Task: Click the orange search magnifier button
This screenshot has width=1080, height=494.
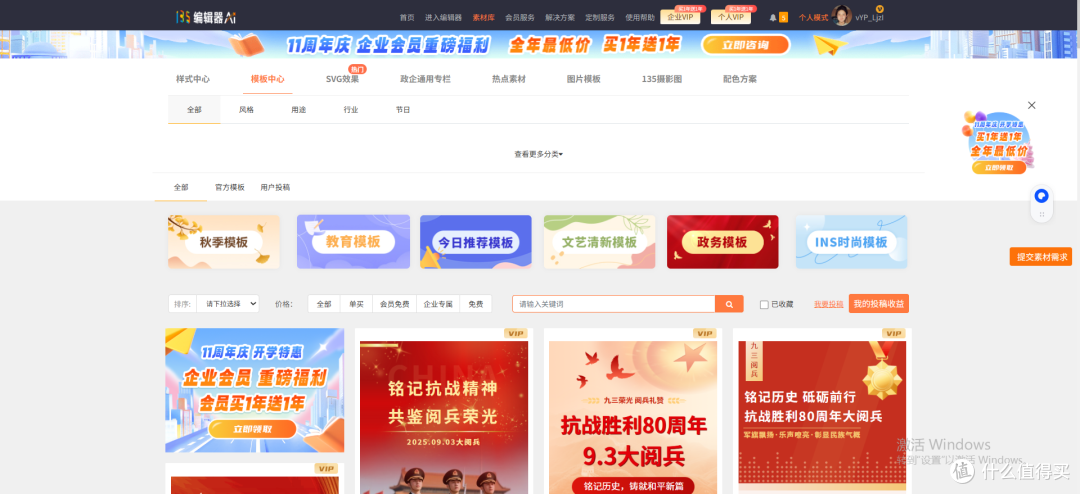Action: click(x=729, y=304)
